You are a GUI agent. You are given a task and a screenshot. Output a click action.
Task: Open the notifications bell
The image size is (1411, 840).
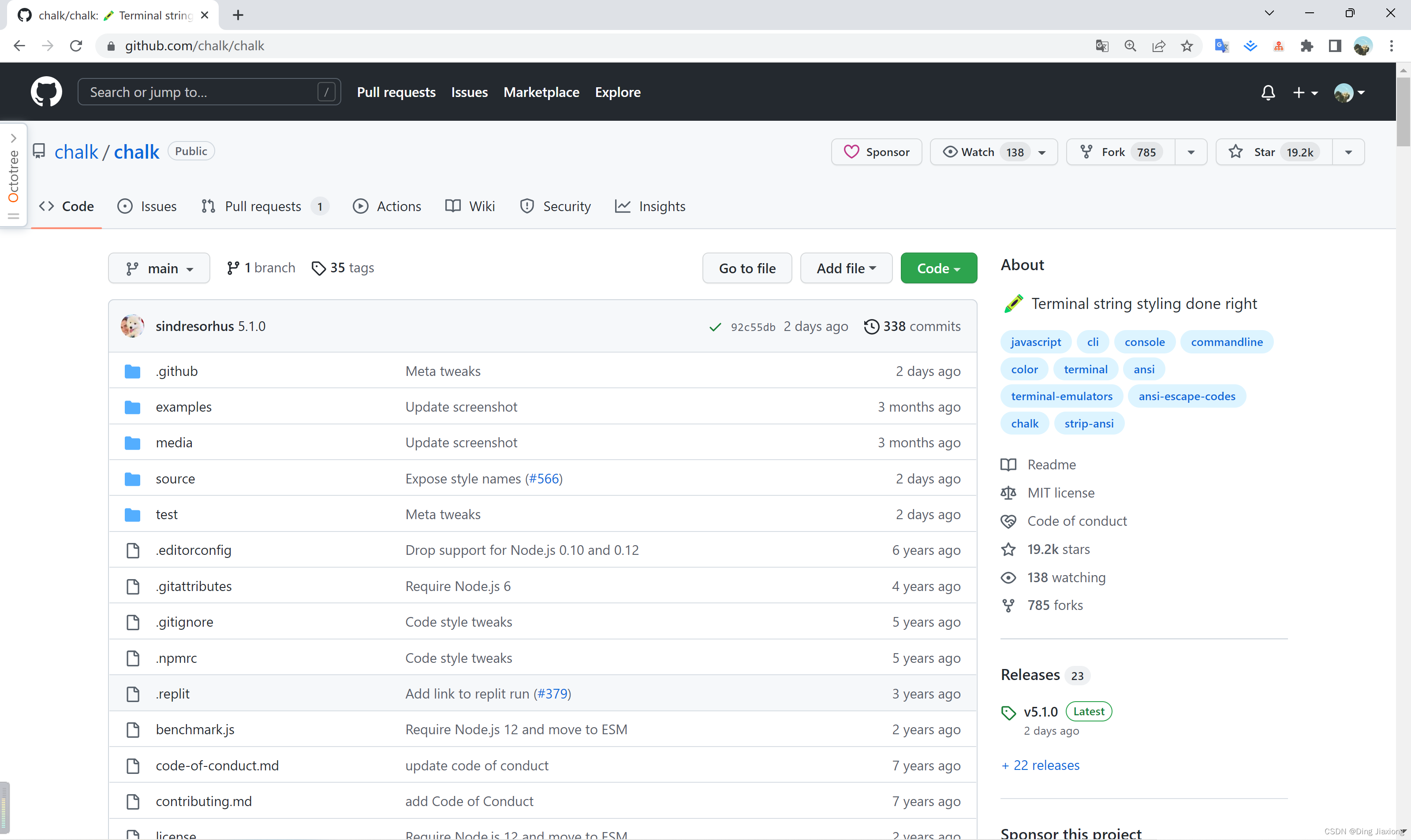point(1268,92)
